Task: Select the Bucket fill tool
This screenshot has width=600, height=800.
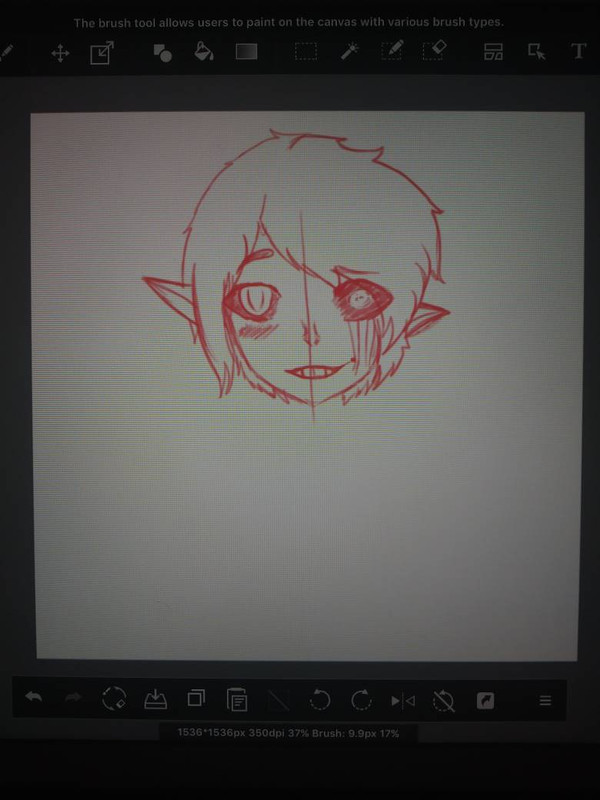Action: (204, 52)
